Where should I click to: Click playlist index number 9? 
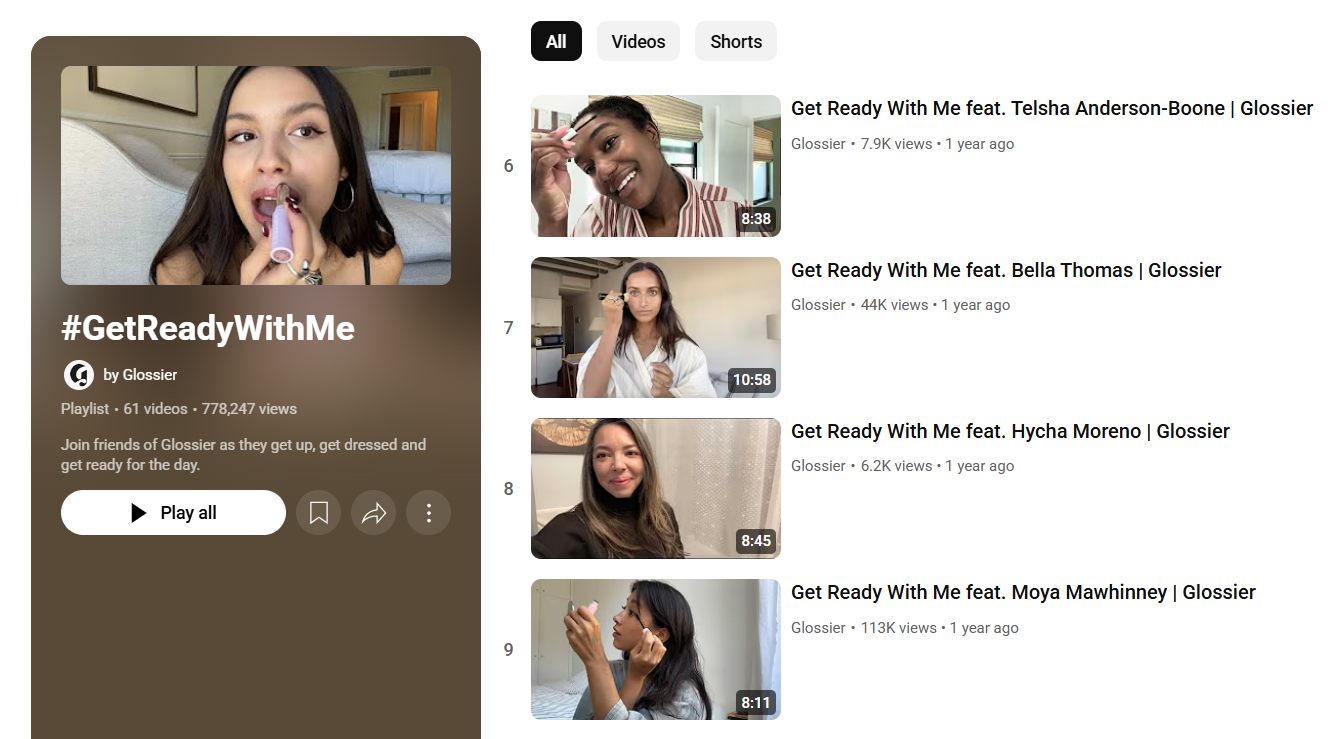508,650
